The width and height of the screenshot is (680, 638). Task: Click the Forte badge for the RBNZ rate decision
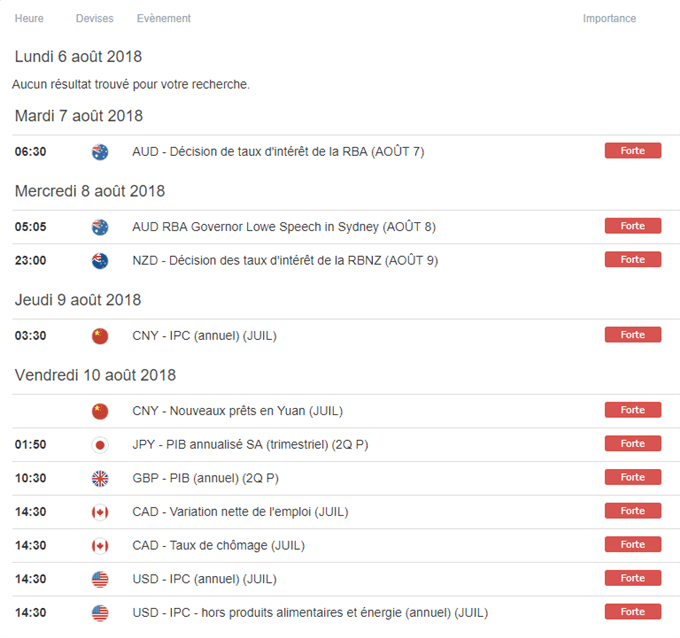pos(633,259)
